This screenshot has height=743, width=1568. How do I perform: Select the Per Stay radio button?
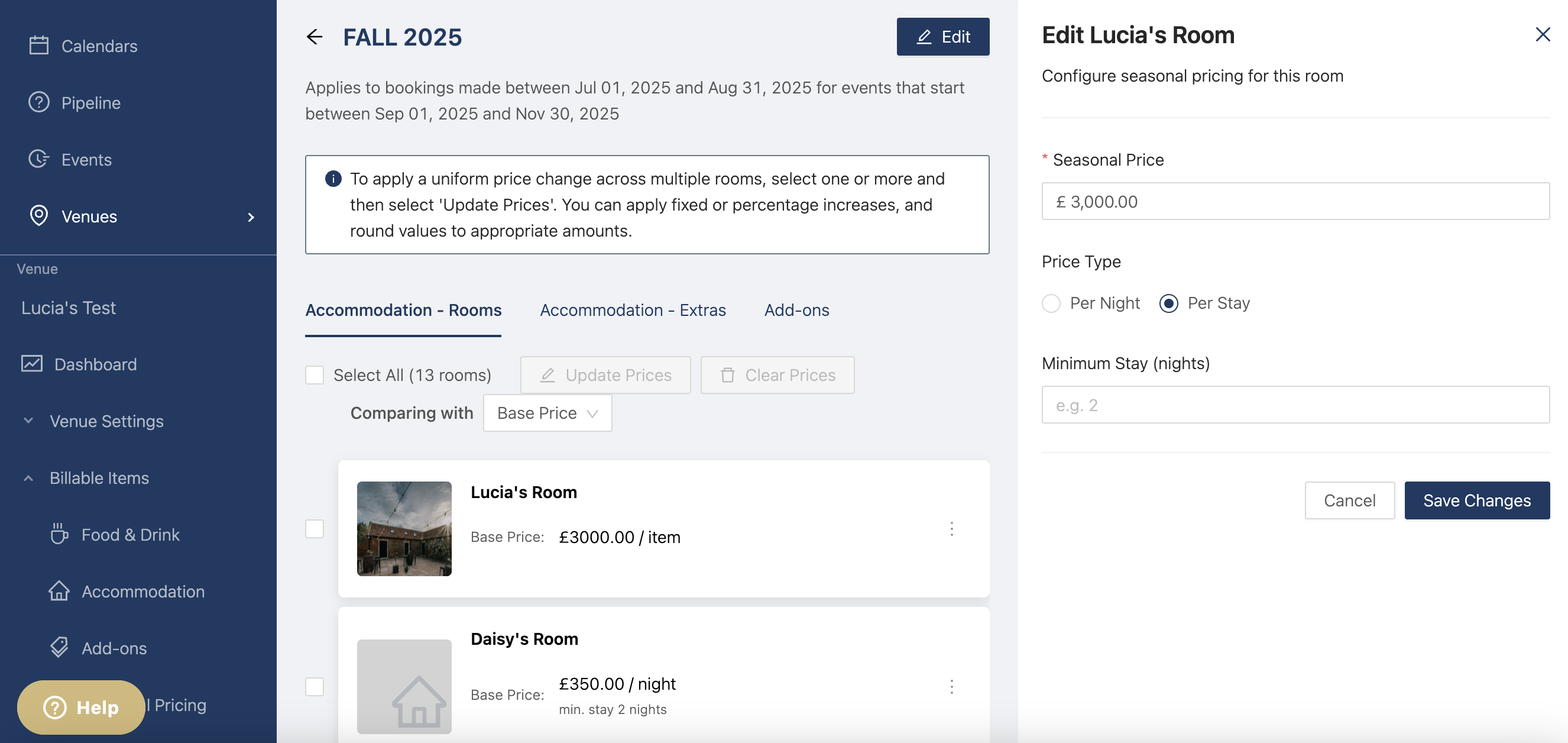pyautogui.click(x=1169, y=303)
